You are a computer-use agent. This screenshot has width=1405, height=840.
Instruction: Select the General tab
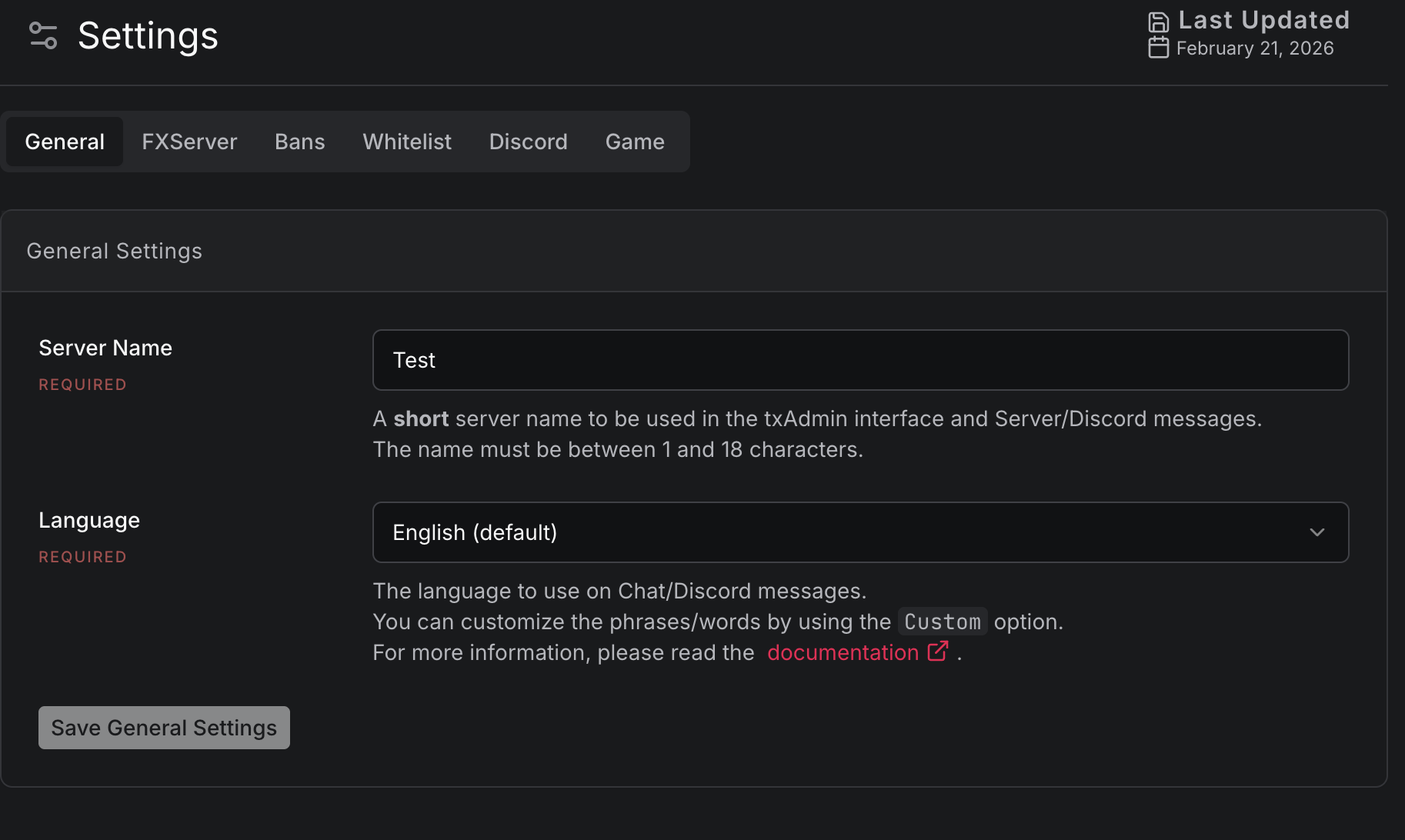65,142
